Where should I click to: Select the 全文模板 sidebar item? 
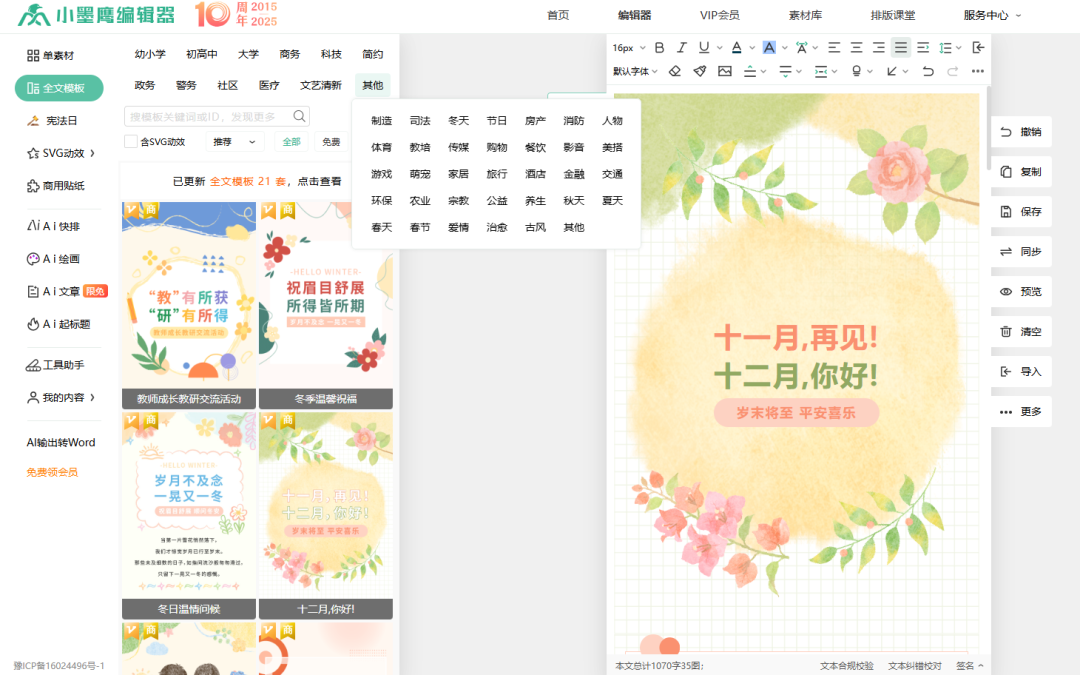[58, 88]
